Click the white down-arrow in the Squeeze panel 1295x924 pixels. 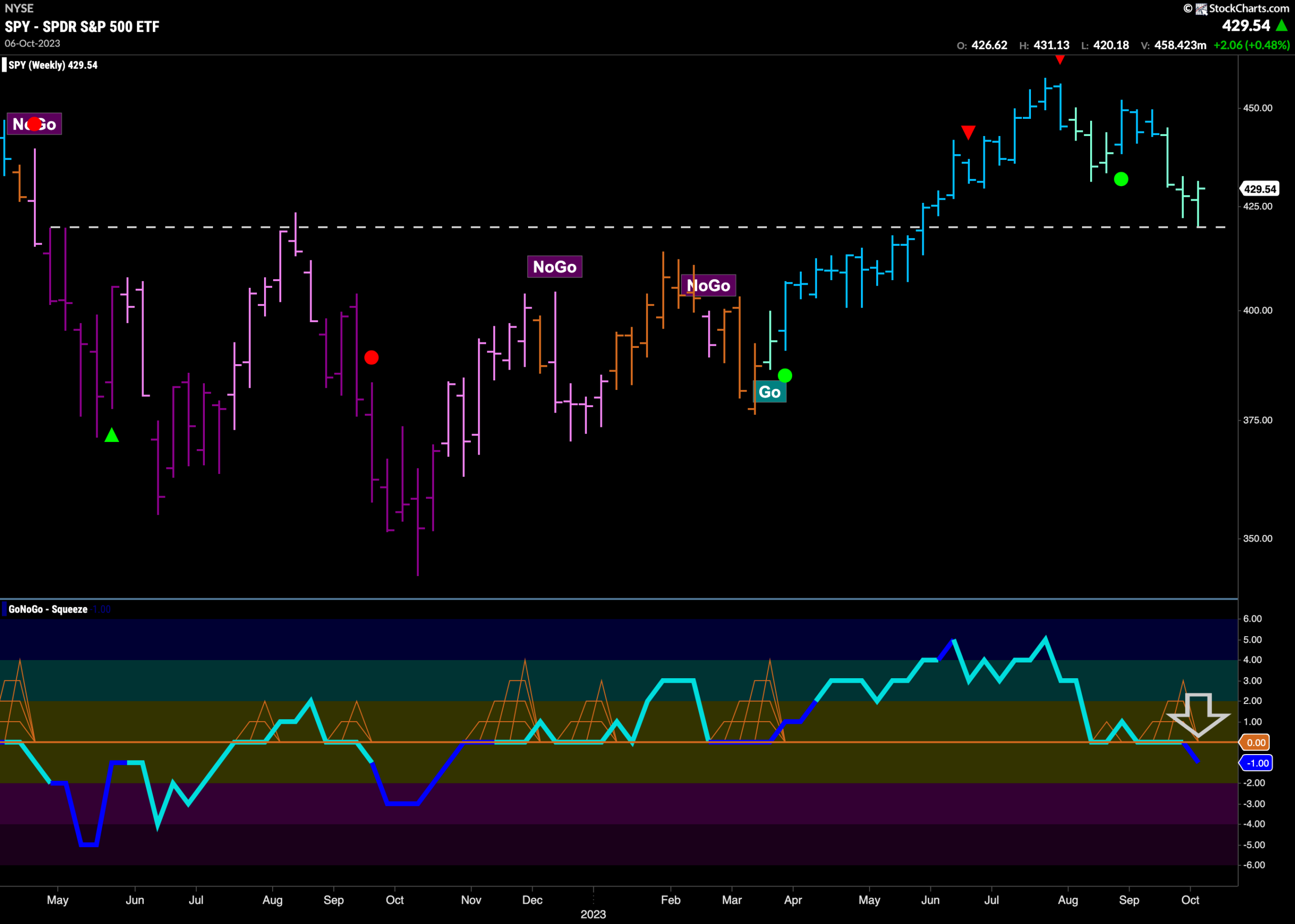(x=1198, y=715)
